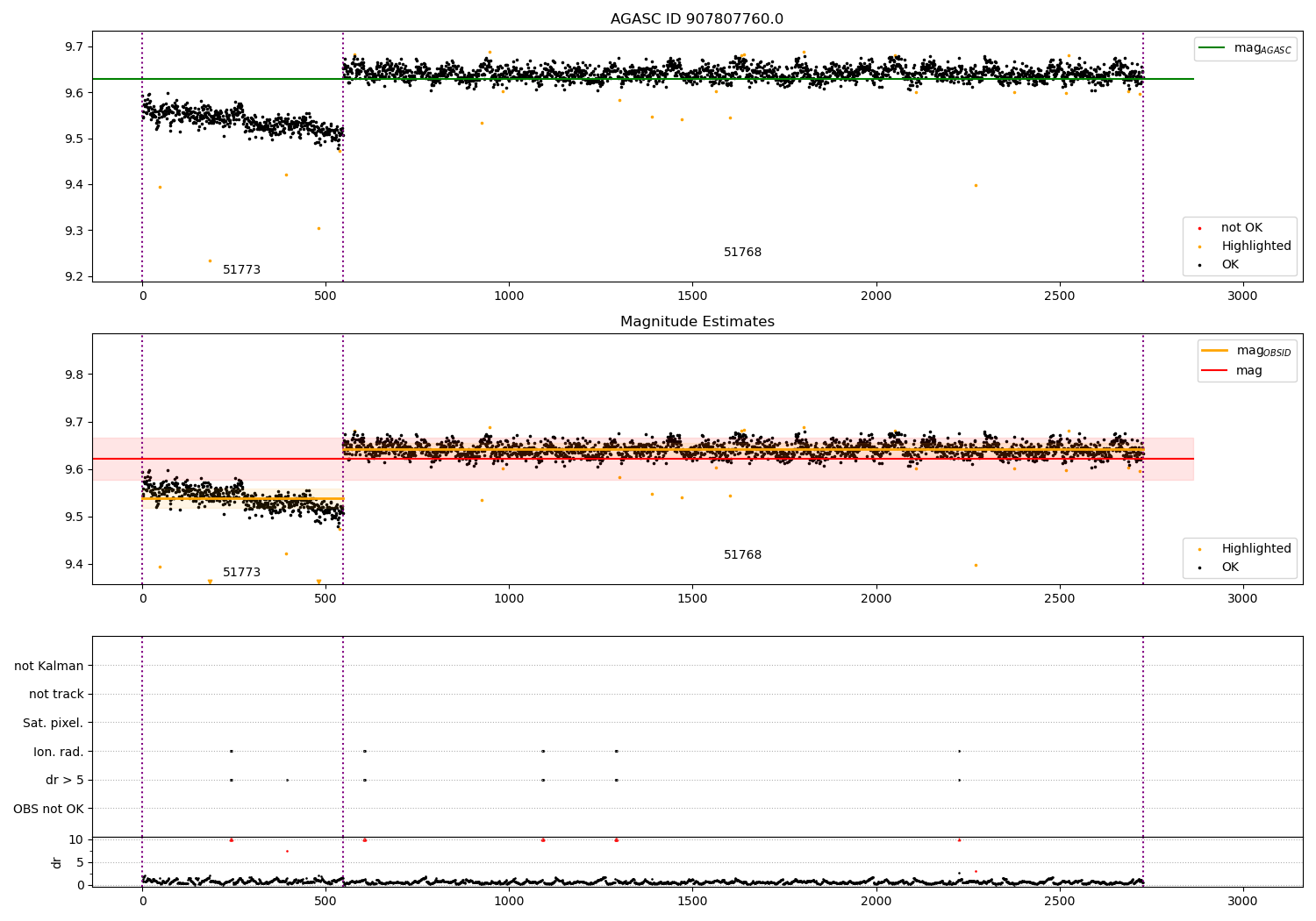Viewport: 1316px width, 921px height.
Task: Click the obsid label 51773 in top plot
Action: click(241, 270)
